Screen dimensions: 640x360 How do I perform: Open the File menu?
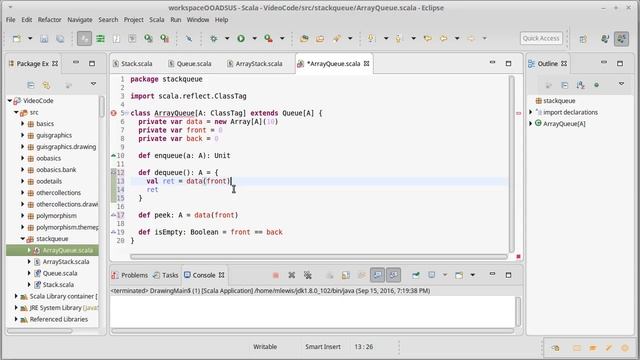tap(11, 20)
